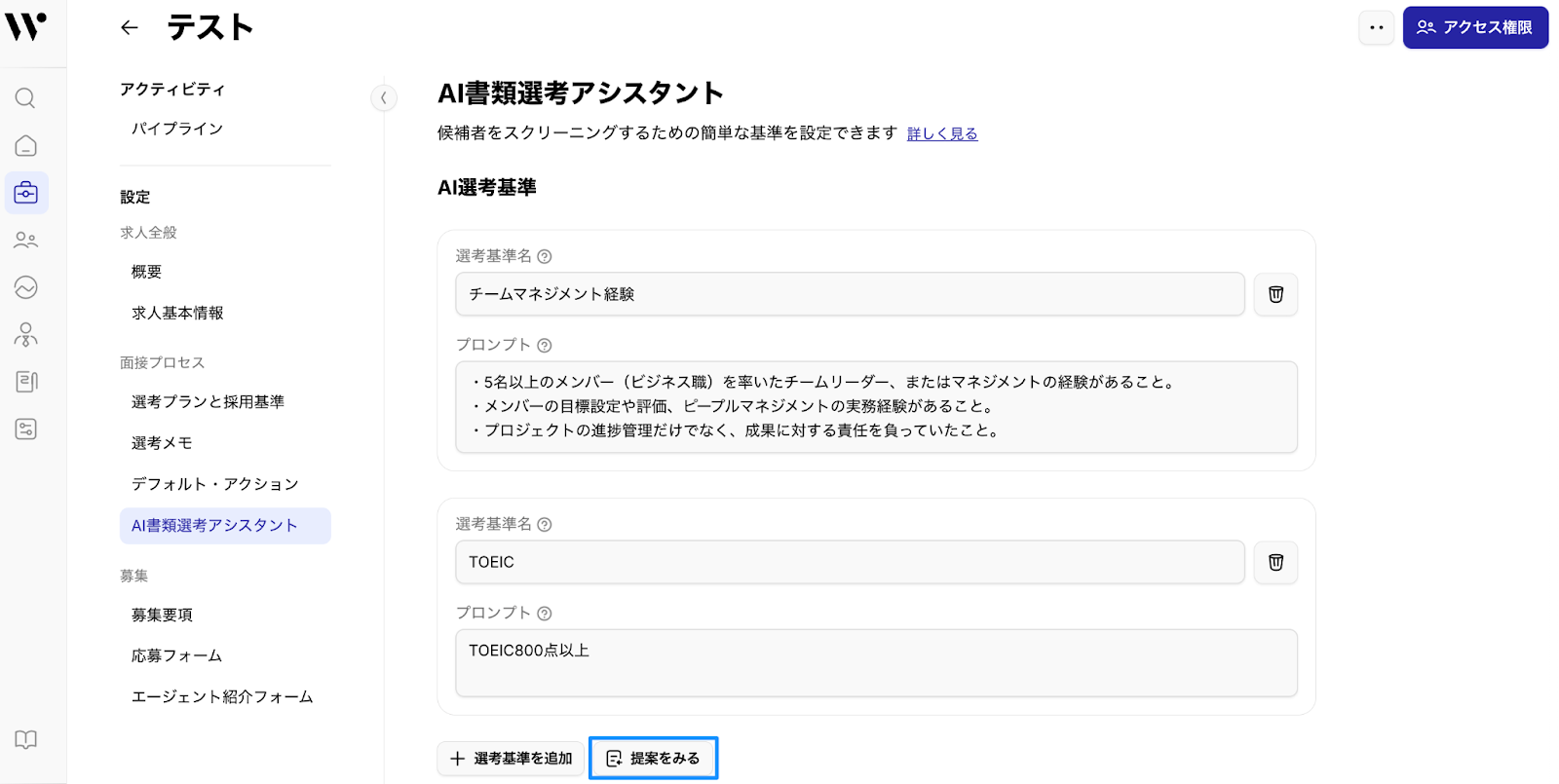Delete the チームマネジメント経験 criterion with trash icon
This screenshot has width=1559, height=784.
point(1275,294)
